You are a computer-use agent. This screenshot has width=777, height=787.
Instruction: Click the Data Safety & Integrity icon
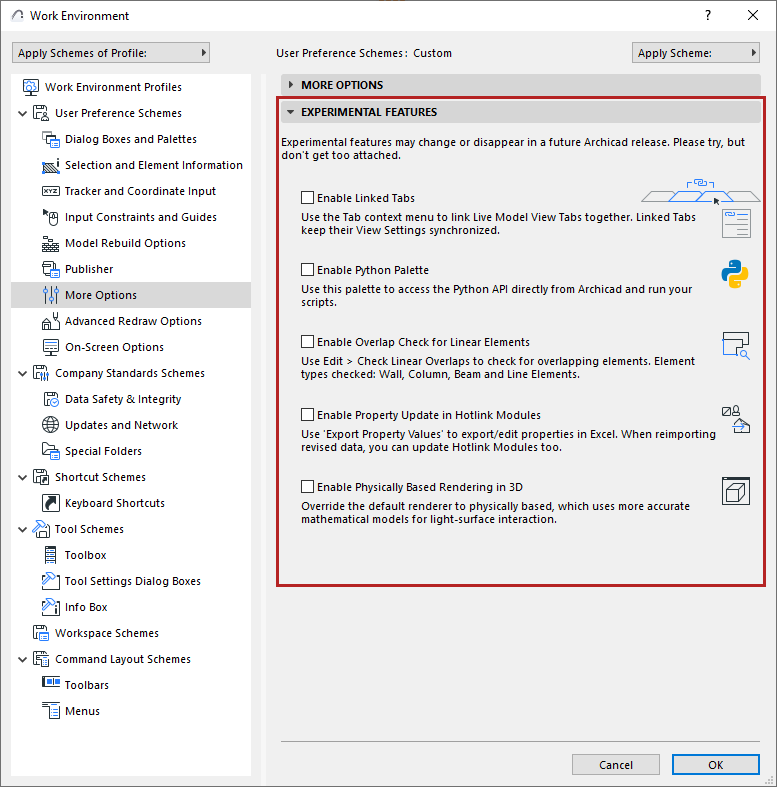click(x=51, y=400)
